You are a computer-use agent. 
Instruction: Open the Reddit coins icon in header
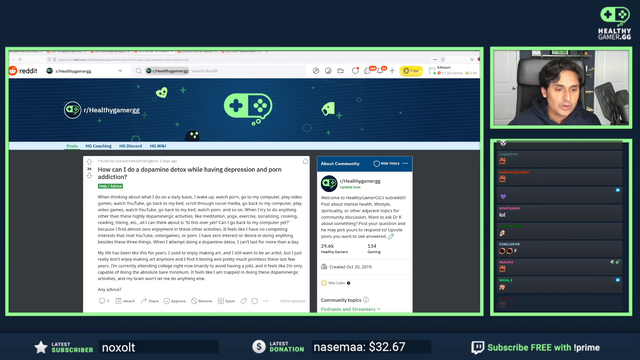328,71
